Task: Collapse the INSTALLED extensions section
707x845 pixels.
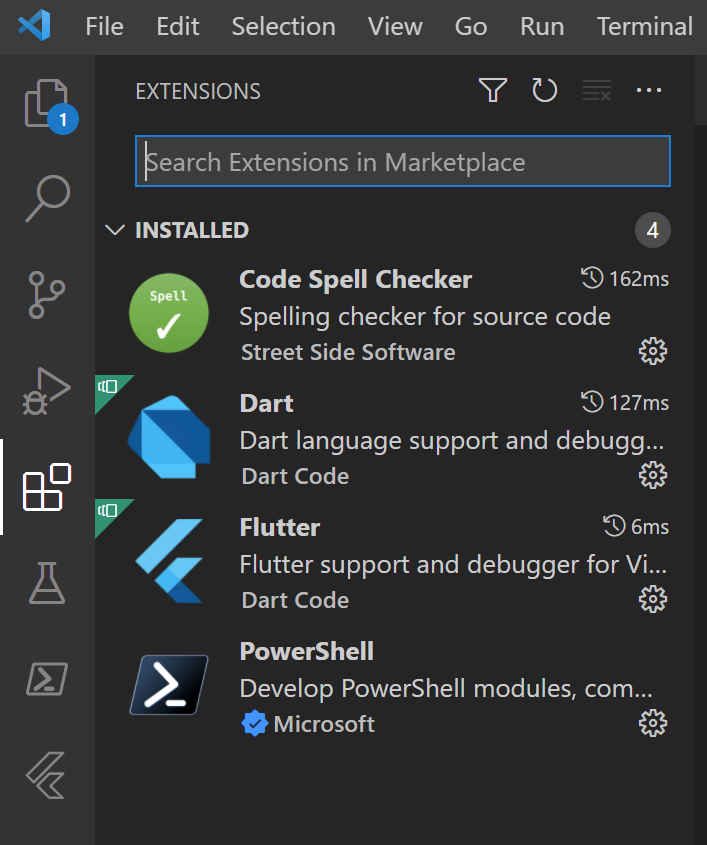Action: 115,230
